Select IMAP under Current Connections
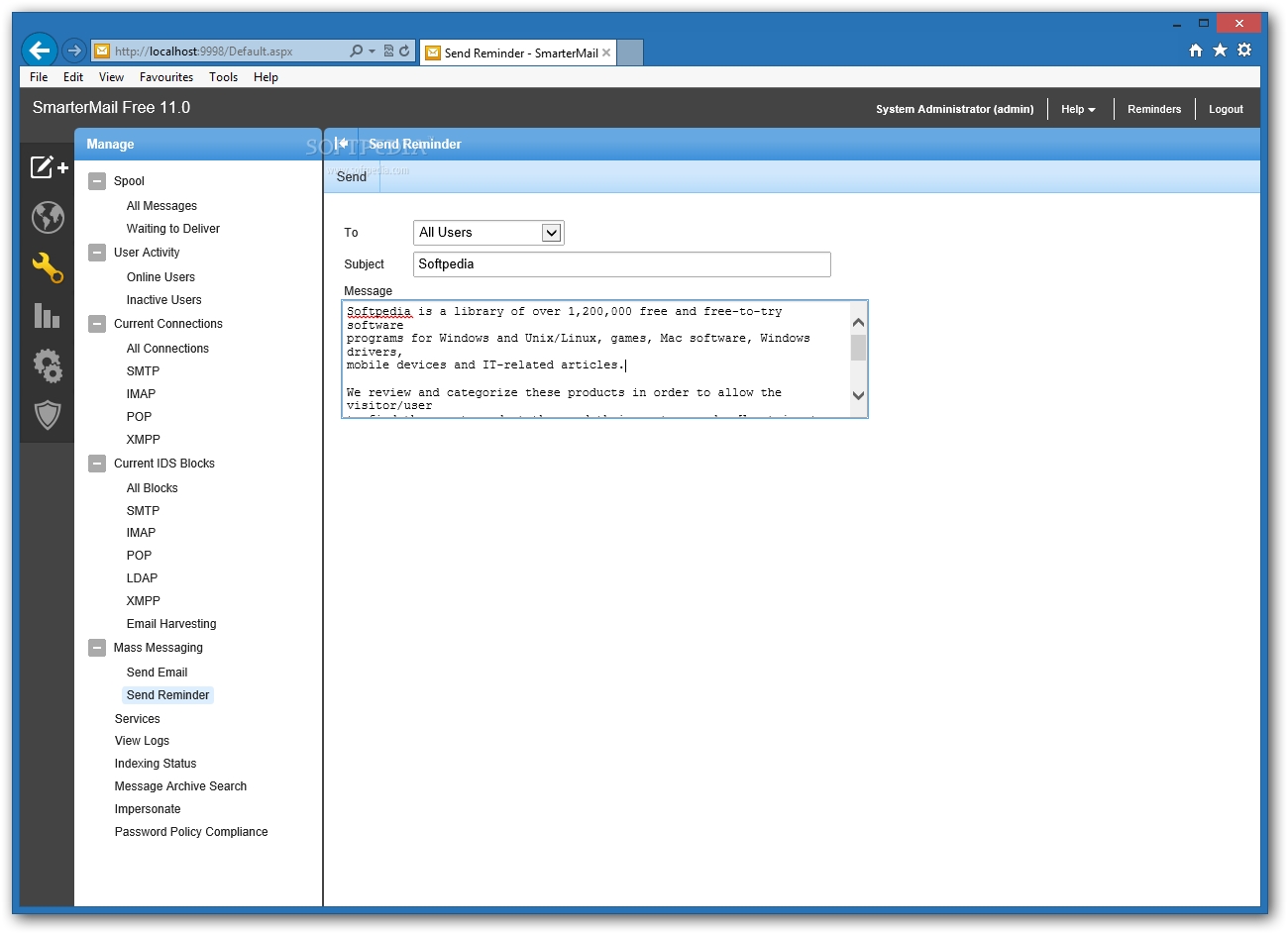 [x=141, y=394]
